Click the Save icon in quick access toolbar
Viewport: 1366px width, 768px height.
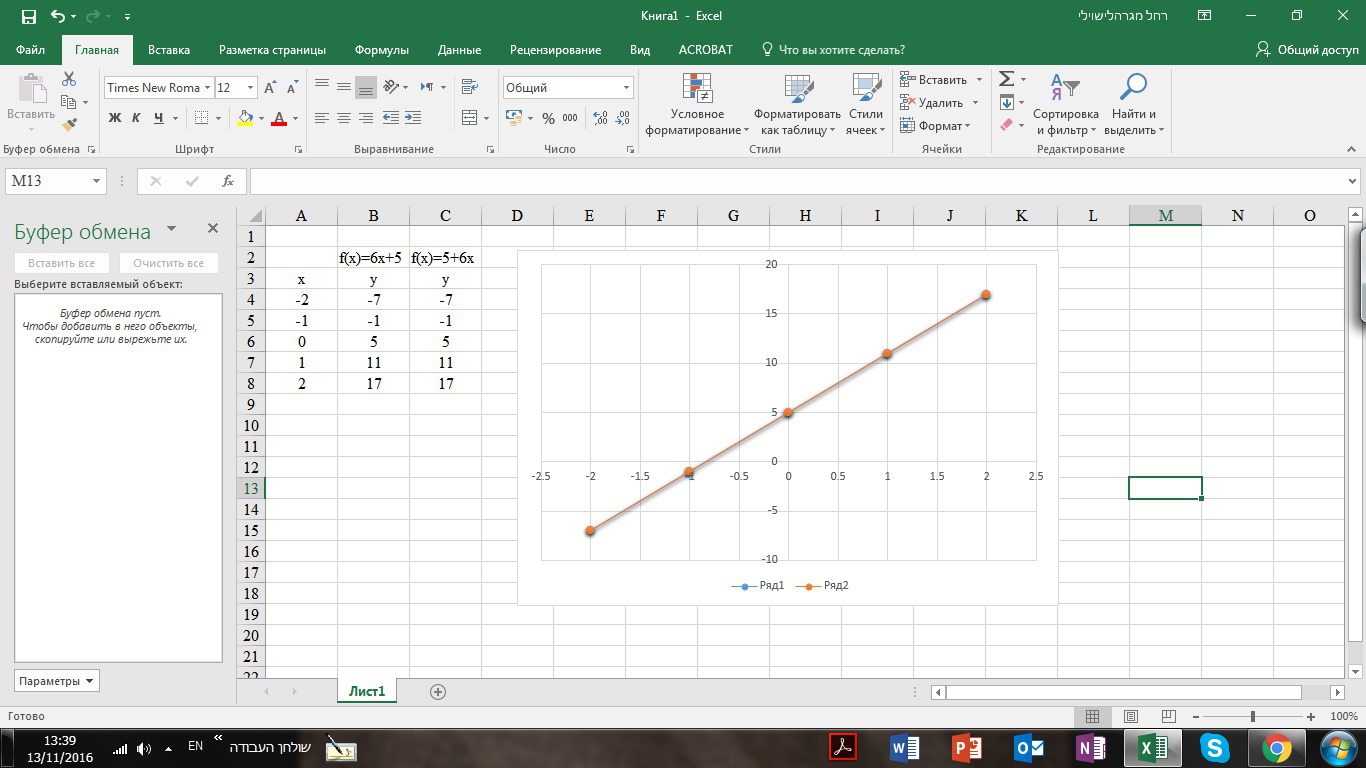(x=28, y=16)
